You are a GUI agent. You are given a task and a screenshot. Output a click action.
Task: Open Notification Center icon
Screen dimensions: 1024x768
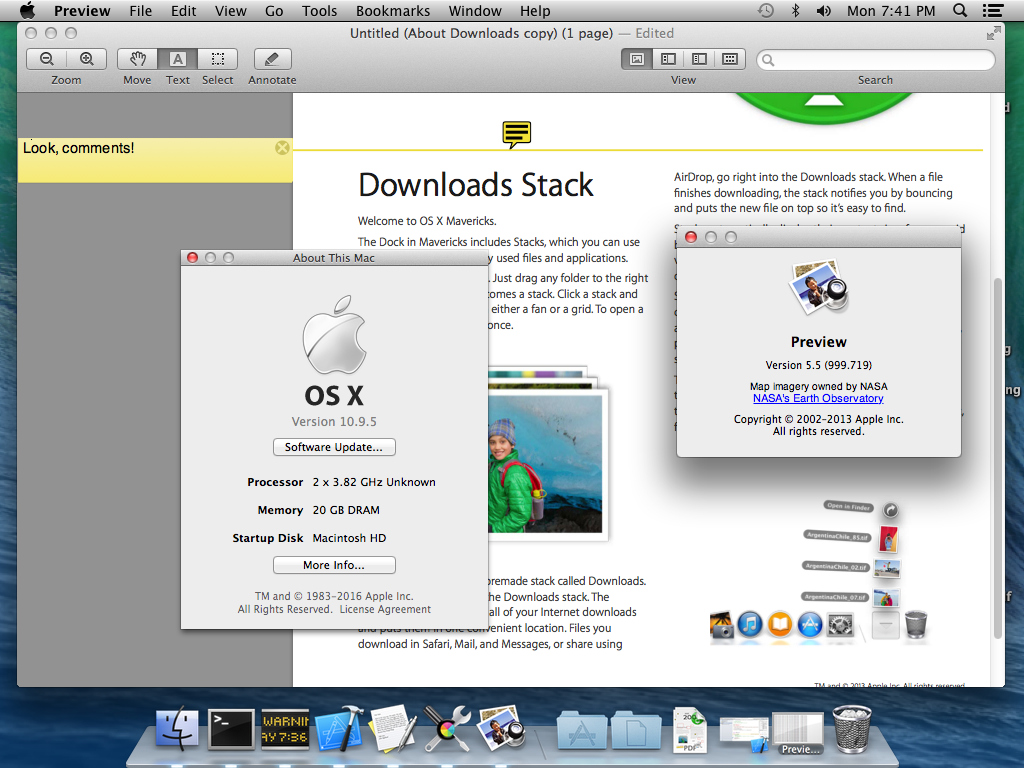coord(993,10)
